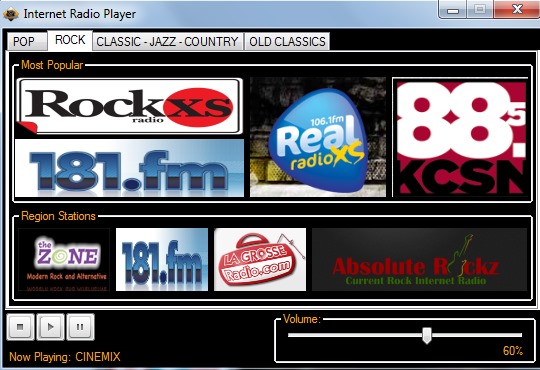Start the stream with the play button

(x=50, y=327)
